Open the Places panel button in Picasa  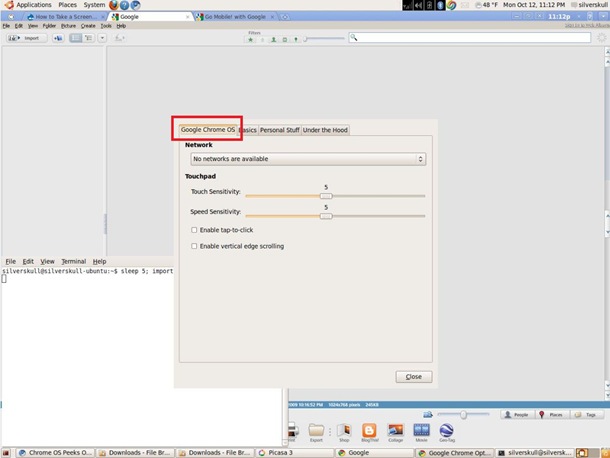pos(551,414)
